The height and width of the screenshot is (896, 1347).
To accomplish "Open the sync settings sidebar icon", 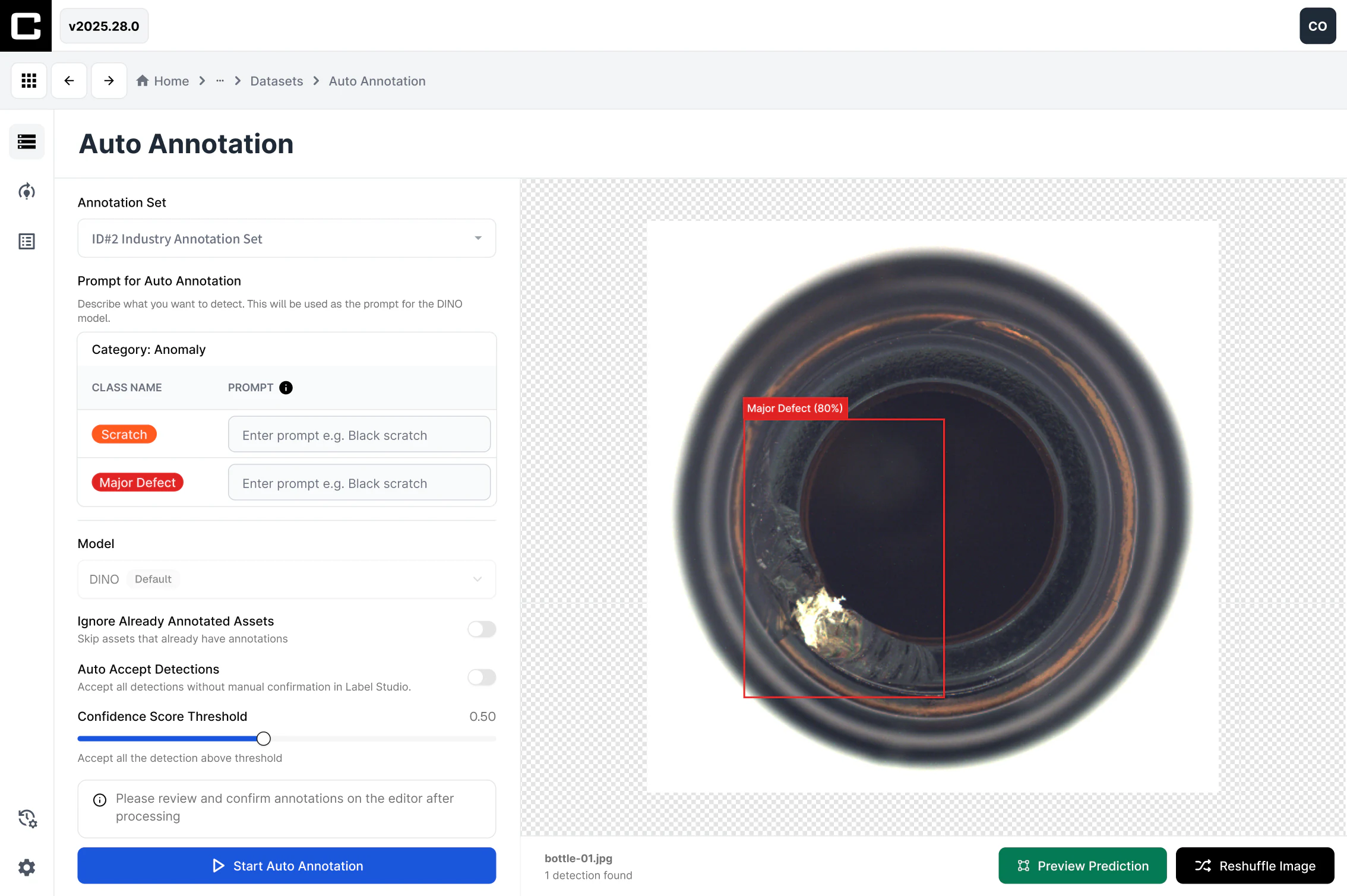I will 27,818.
